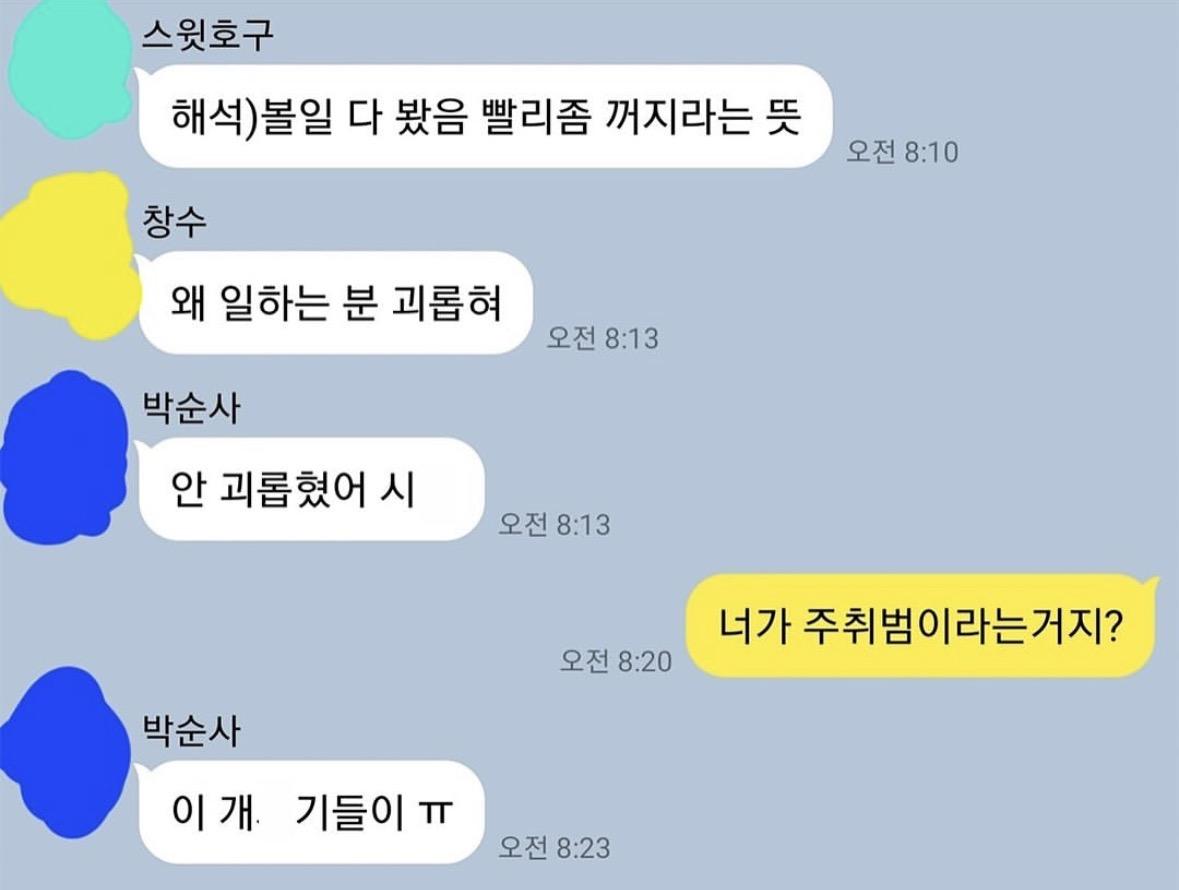Tap the message 왜 일하는 분 괴롭혀

pos(335,303)
